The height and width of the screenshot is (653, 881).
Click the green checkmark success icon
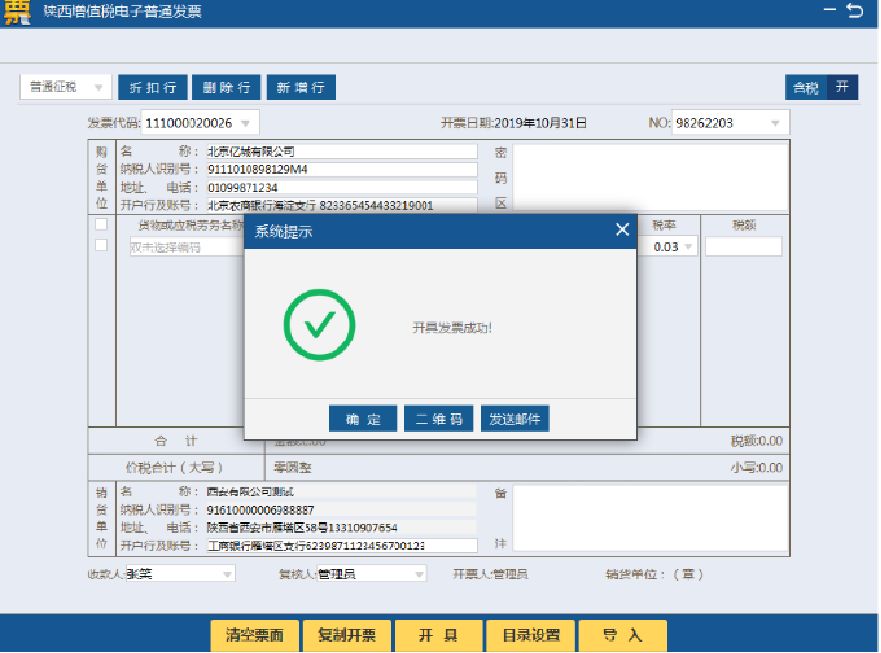point(319,325)
